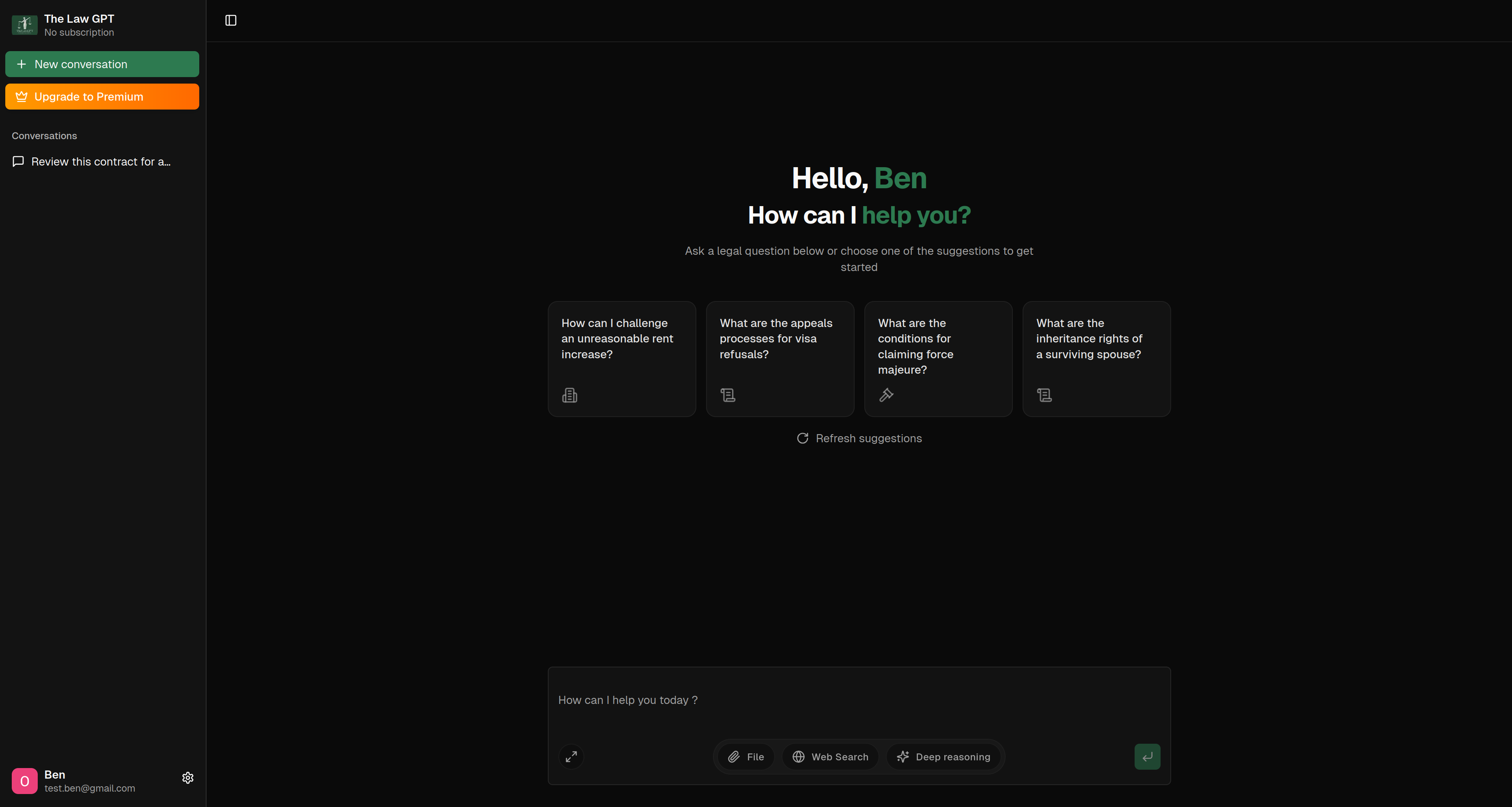The width and height of the screenshot is (1512, 807).
Task: Open the settings gear next to Ben
Action: click(188, 778)
